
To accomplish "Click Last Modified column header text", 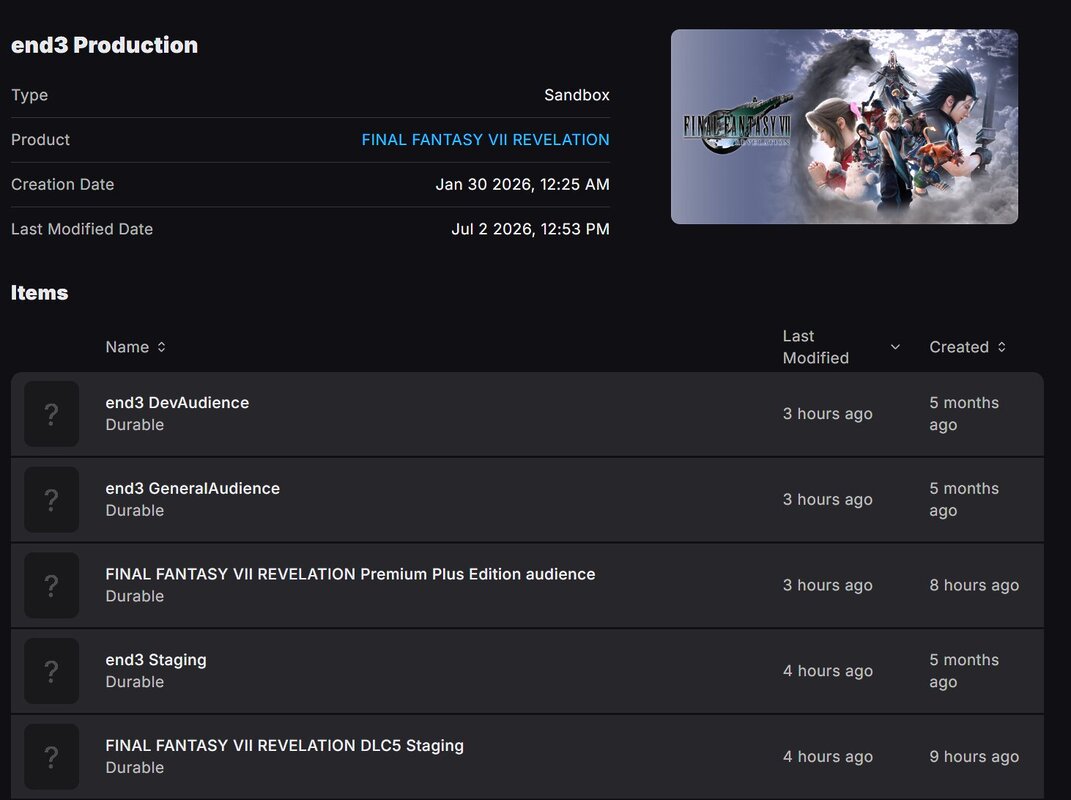I will pos(816,347).
